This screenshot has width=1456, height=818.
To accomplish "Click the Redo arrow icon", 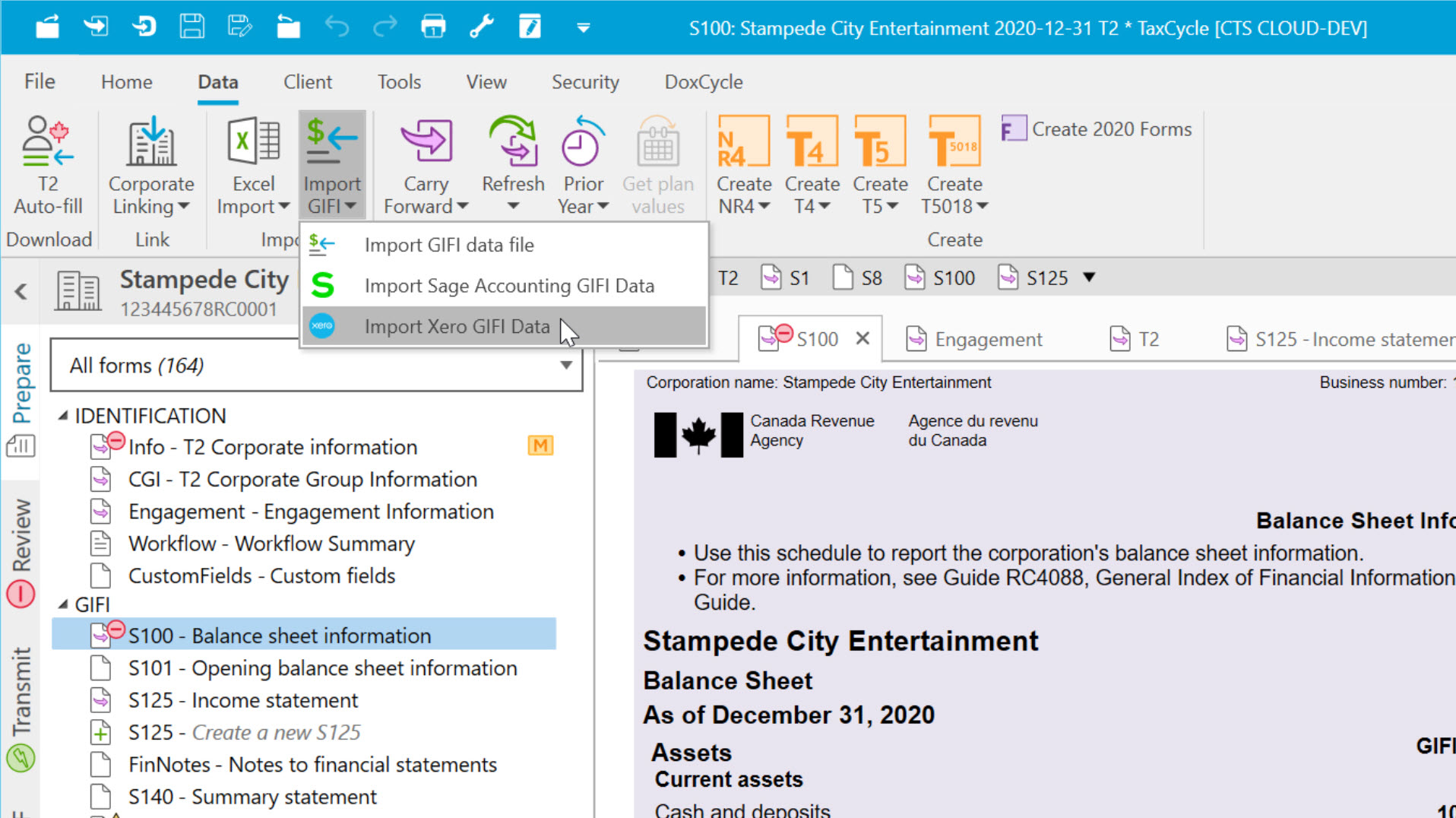I will [x=385, y=27].
